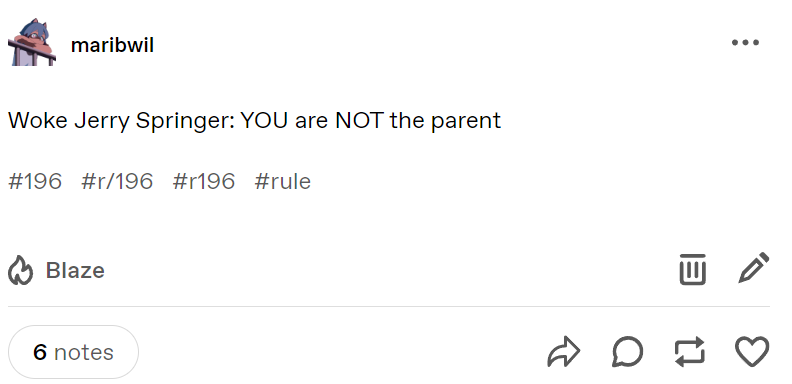Click the word 'parent' in the post

pos(466,122)
